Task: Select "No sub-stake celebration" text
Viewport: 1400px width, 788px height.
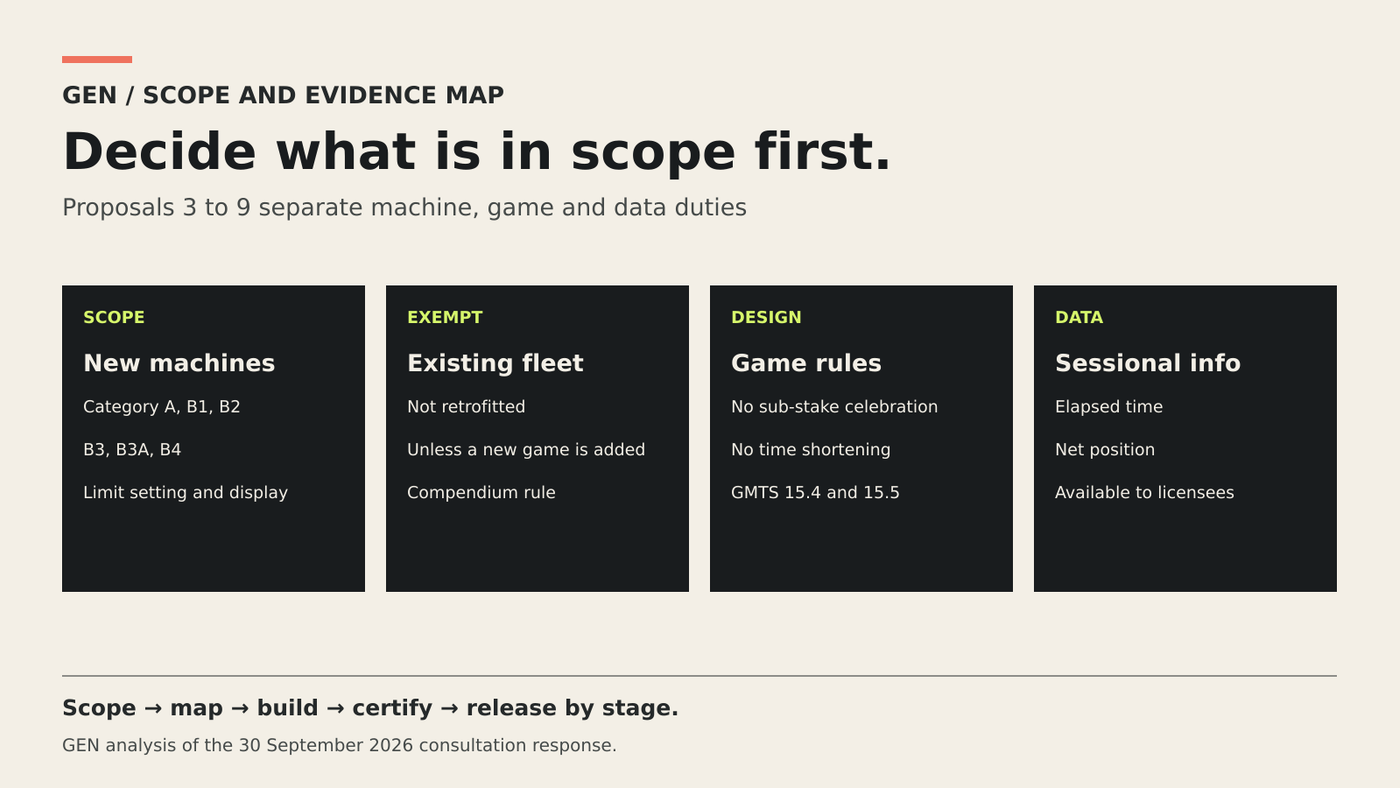Action: pyautogui.click(x=834, y=407)
